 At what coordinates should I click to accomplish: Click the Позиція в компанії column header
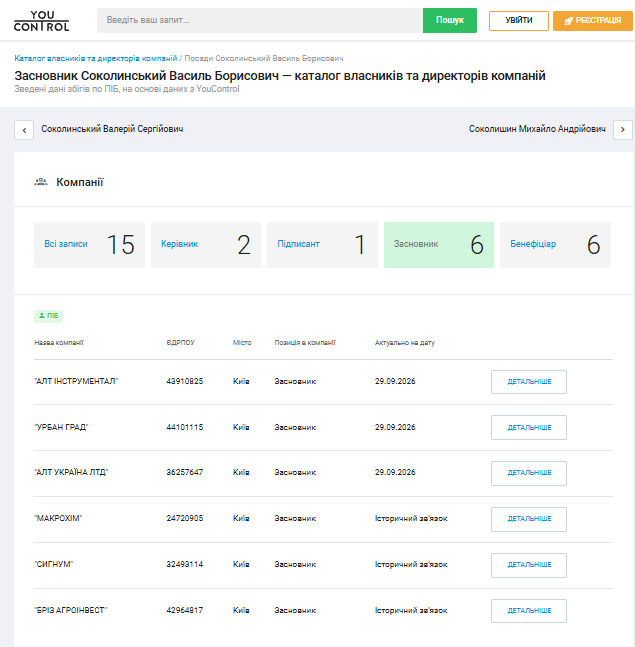coord(305,342)
